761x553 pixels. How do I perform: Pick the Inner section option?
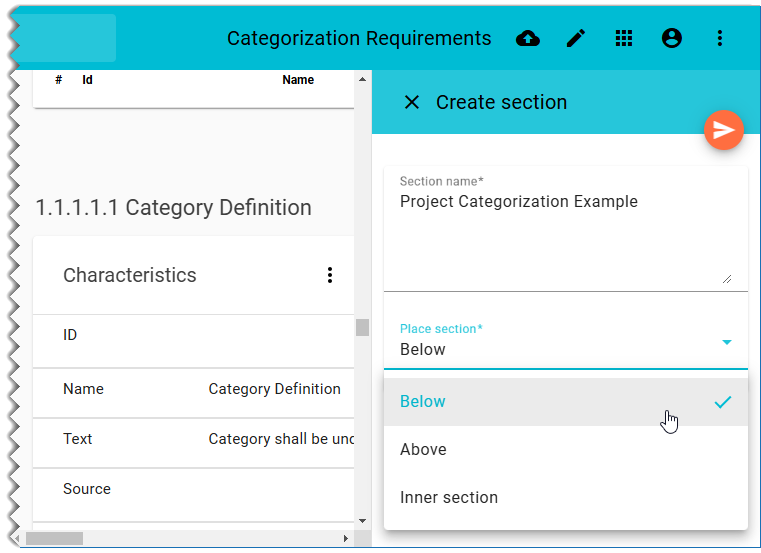point(449,498)
